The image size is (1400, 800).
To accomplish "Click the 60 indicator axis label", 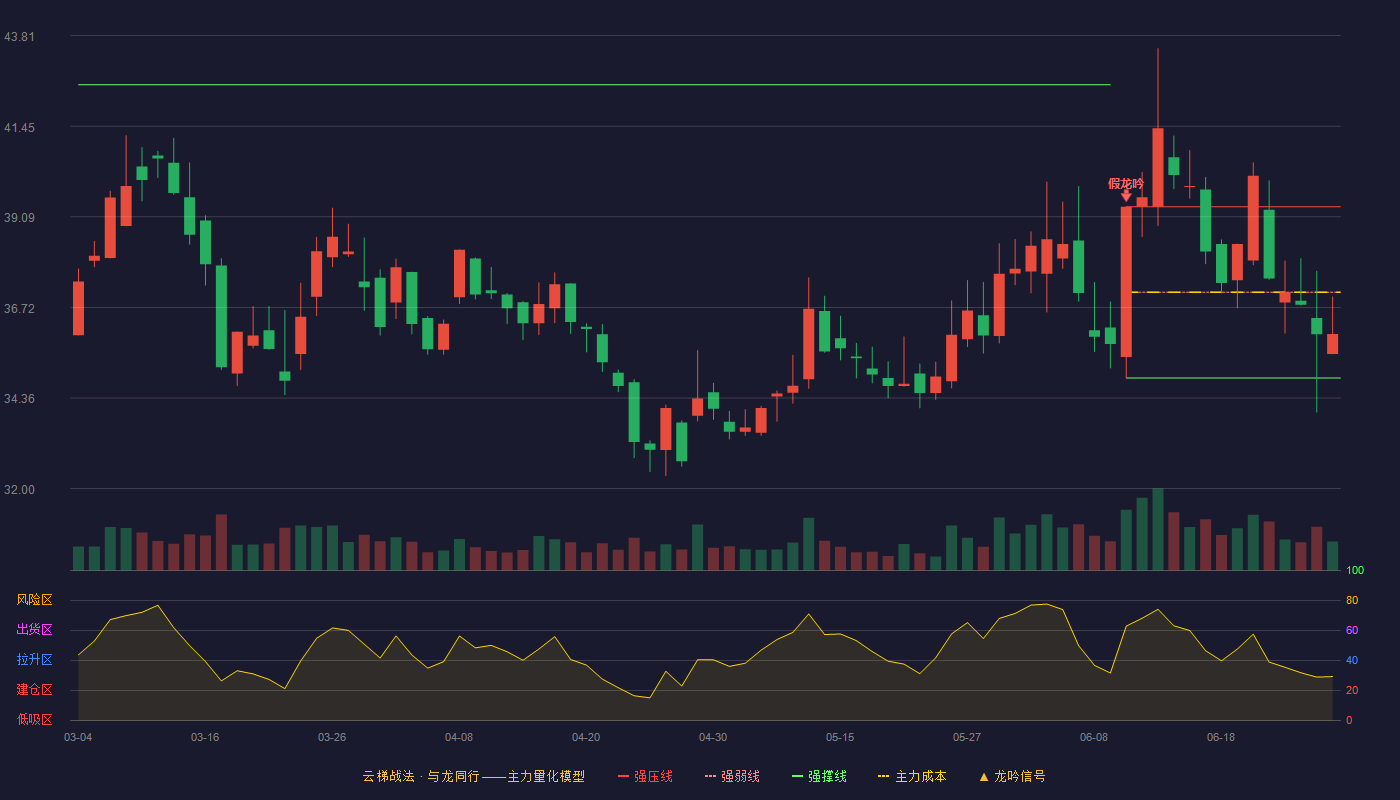I will coord(1352,630).
